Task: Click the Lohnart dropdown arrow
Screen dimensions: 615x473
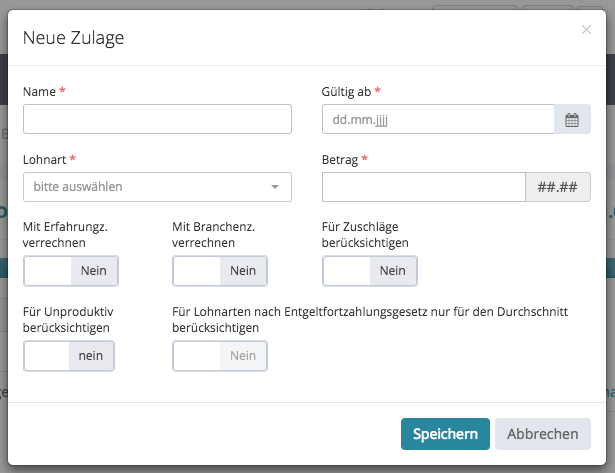Action: (x=275, y=187)
